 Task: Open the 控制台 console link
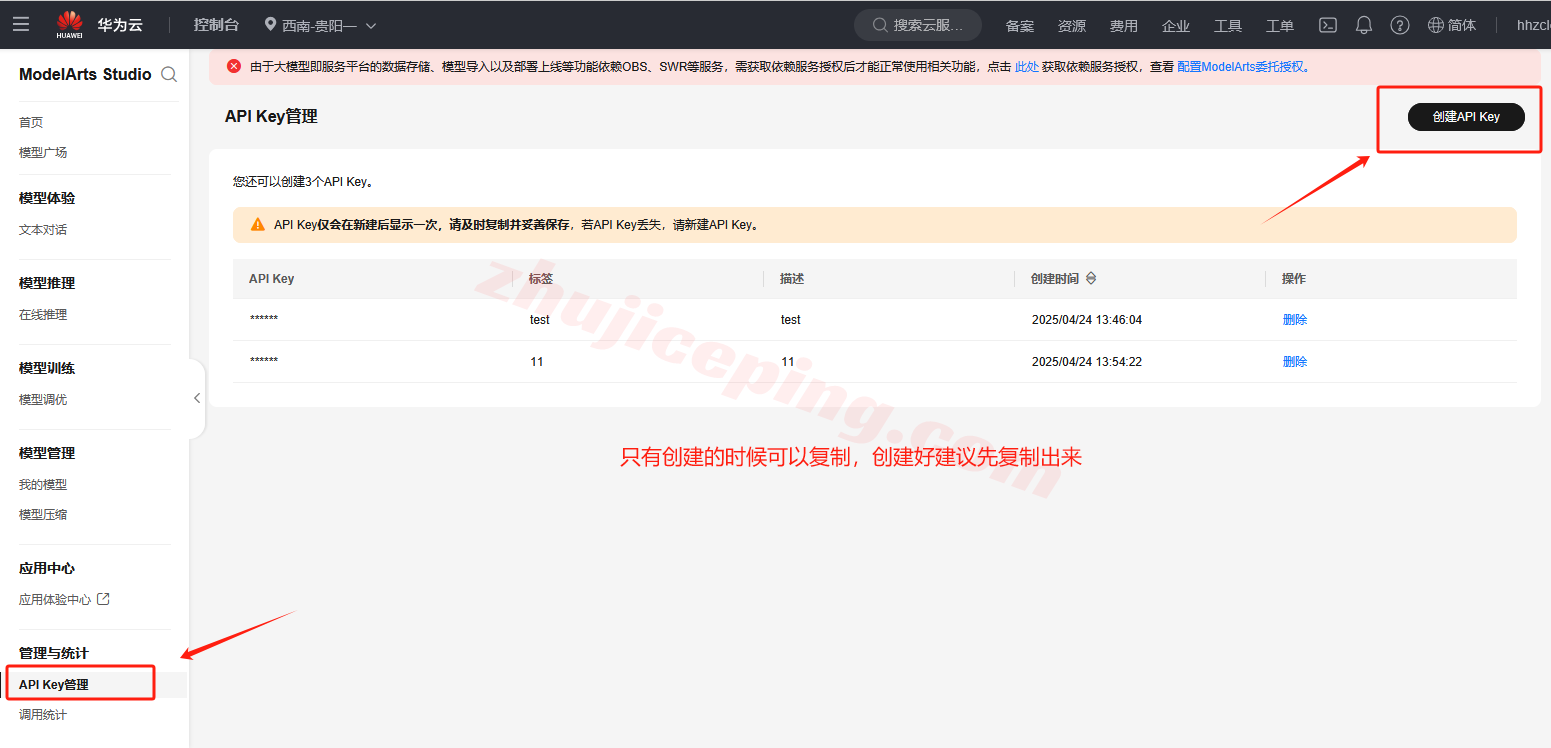pyautogui.click(x=216, y=25)
